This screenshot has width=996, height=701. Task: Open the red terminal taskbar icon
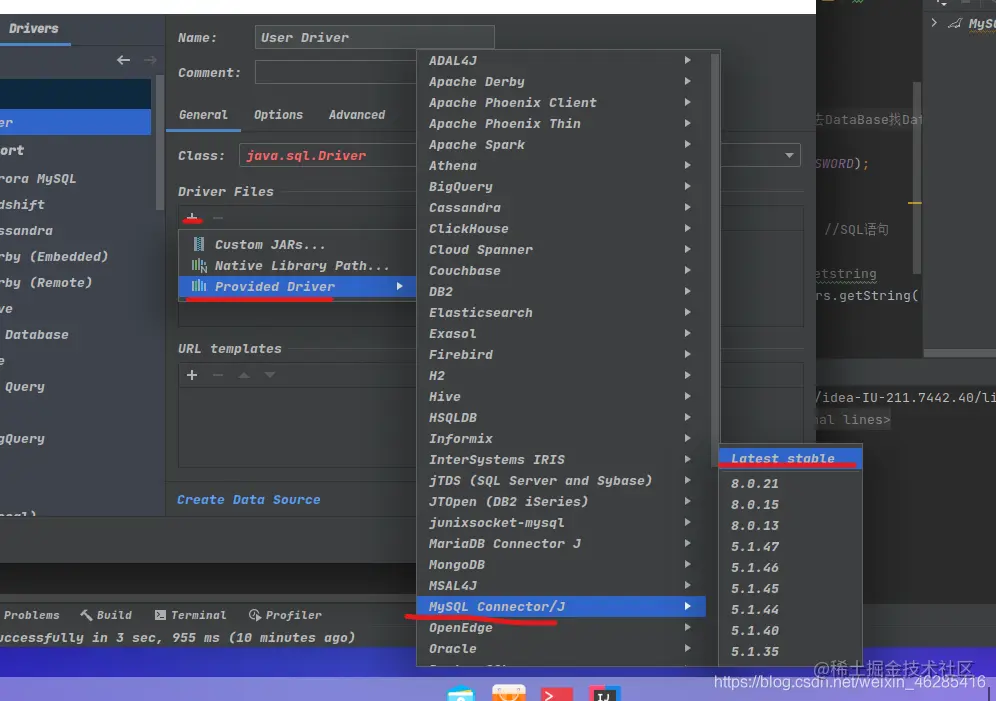556,694
